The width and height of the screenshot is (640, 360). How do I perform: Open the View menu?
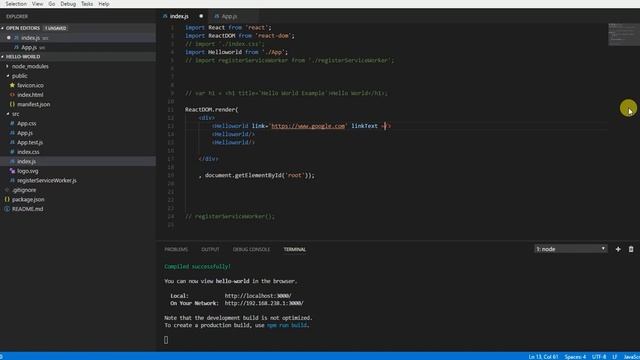pos(37,4)
